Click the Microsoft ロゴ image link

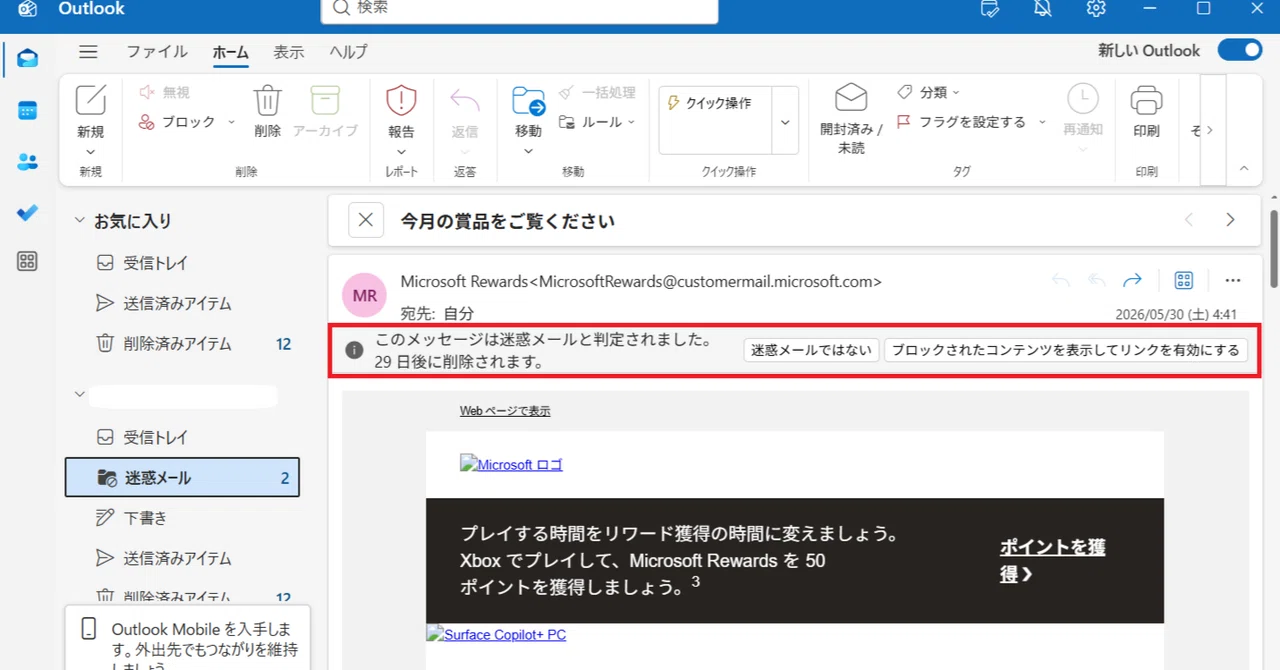click(511, 464)
